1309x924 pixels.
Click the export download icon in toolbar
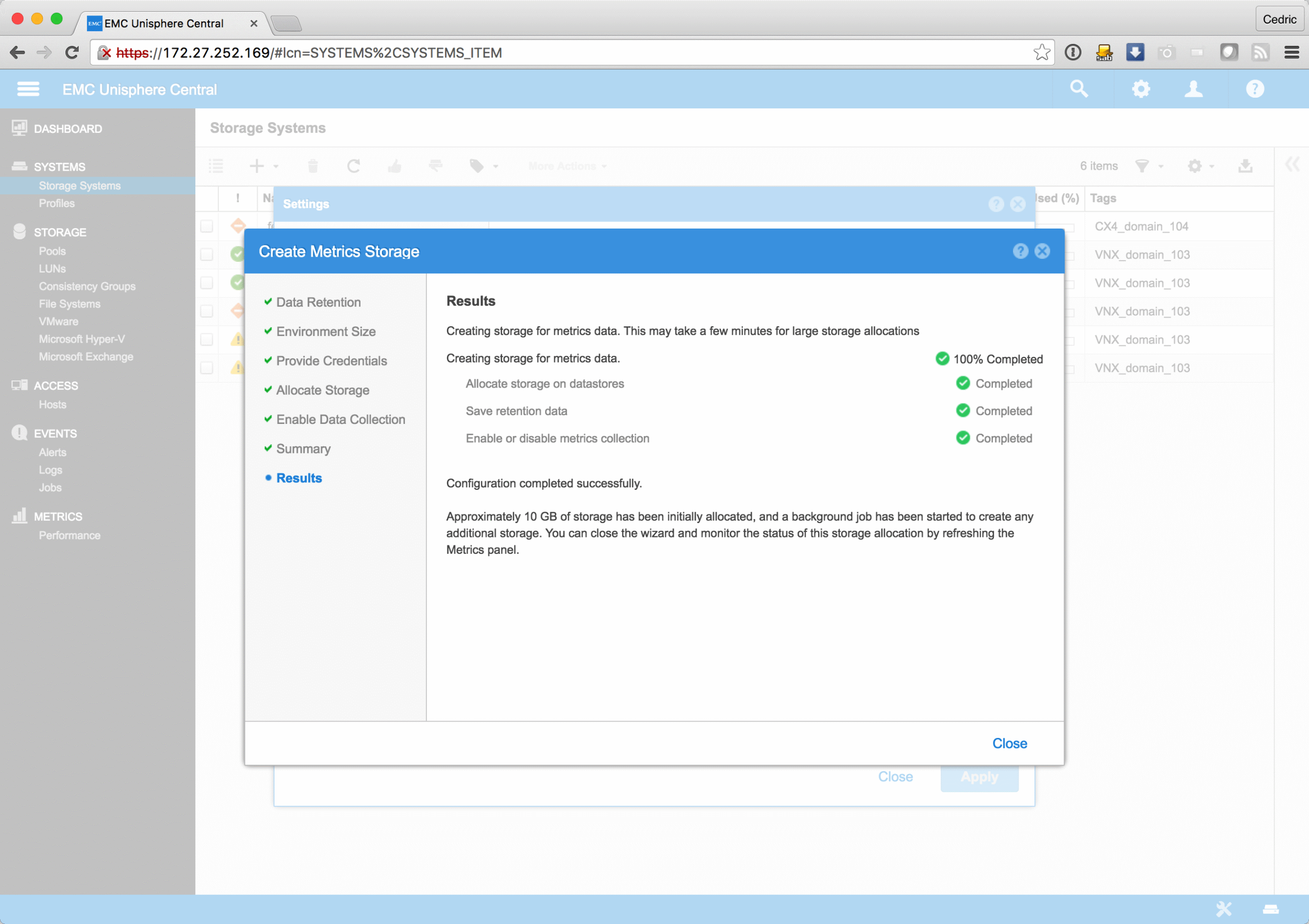click(x=1245, y=166)
